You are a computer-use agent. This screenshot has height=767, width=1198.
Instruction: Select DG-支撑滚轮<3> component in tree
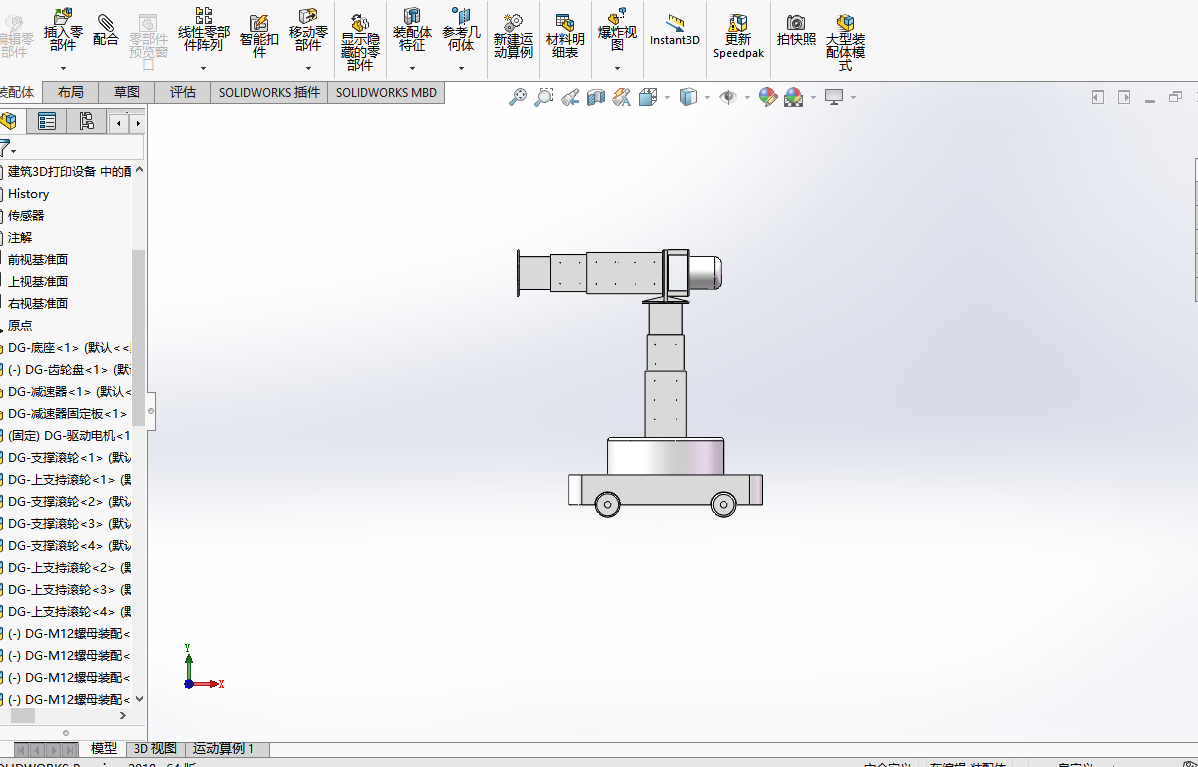click(x=69, y=523)
